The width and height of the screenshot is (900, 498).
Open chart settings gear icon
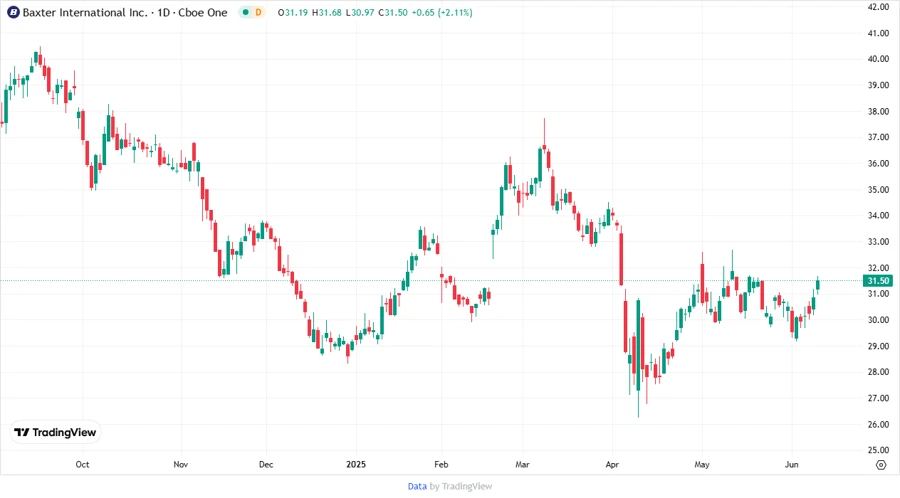(881, 465)
